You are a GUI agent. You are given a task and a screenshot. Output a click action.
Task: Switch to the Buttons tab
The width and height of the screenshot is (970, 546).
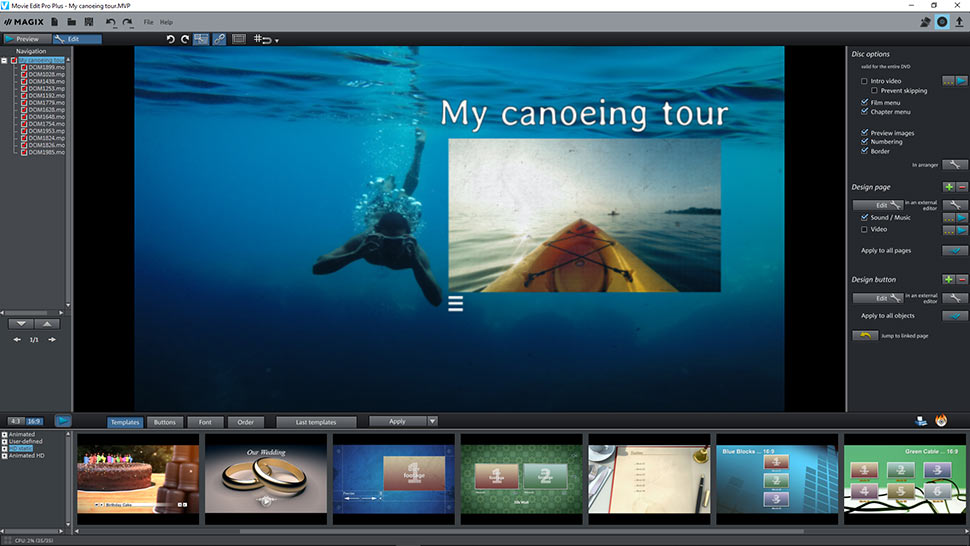[164, 422]
